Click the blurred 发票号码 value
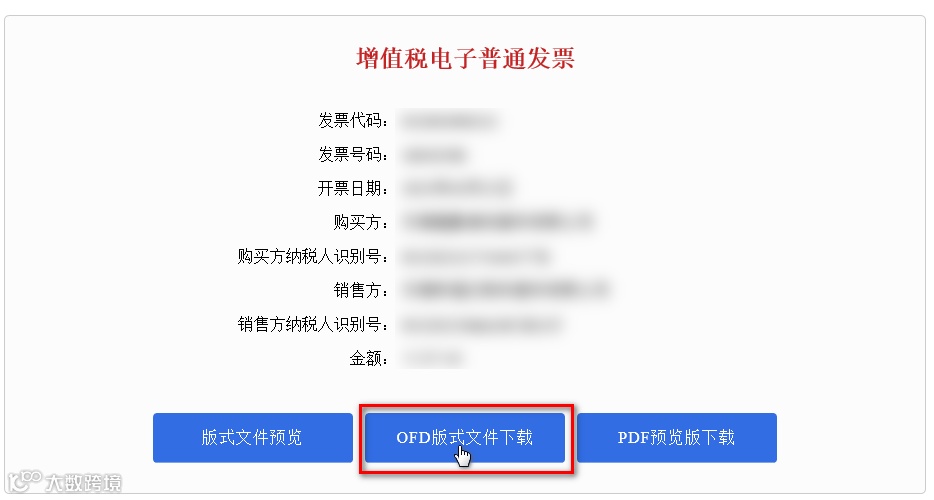 pos(434,156)
